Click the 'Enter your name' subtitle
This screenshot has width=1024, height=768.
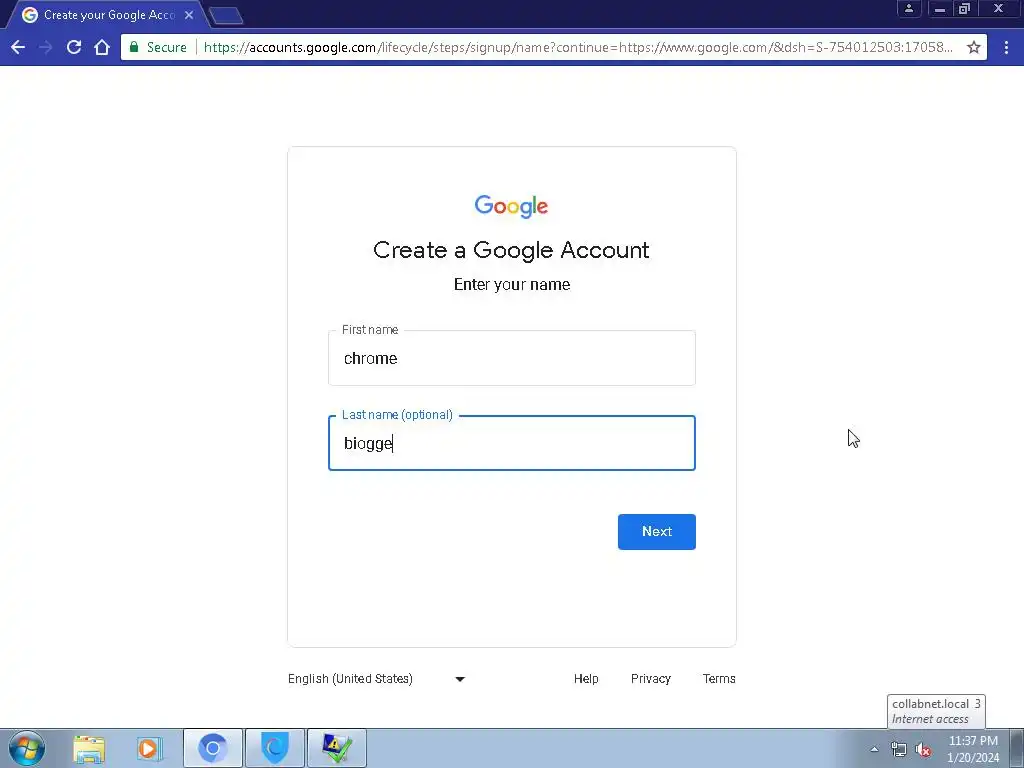point(512,285)
